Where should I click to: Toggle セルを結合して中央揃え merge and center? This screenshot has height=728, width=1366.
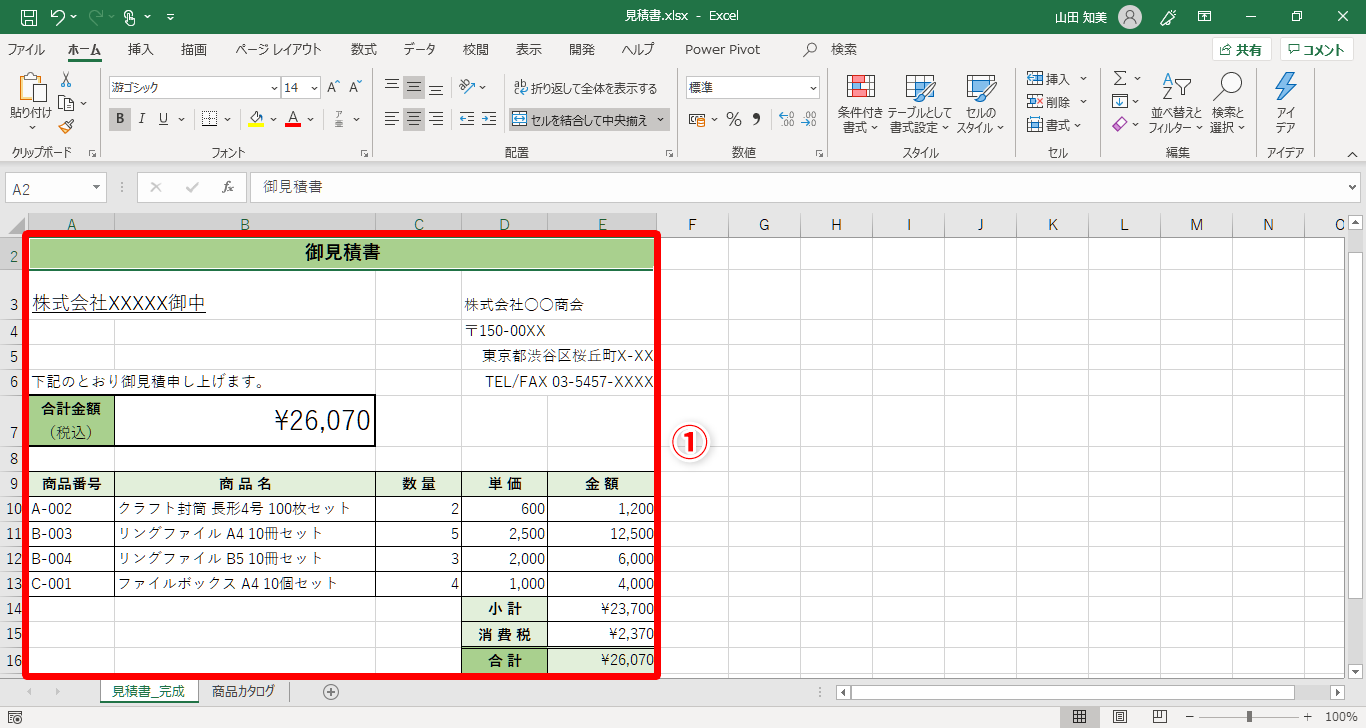(580, 120)
